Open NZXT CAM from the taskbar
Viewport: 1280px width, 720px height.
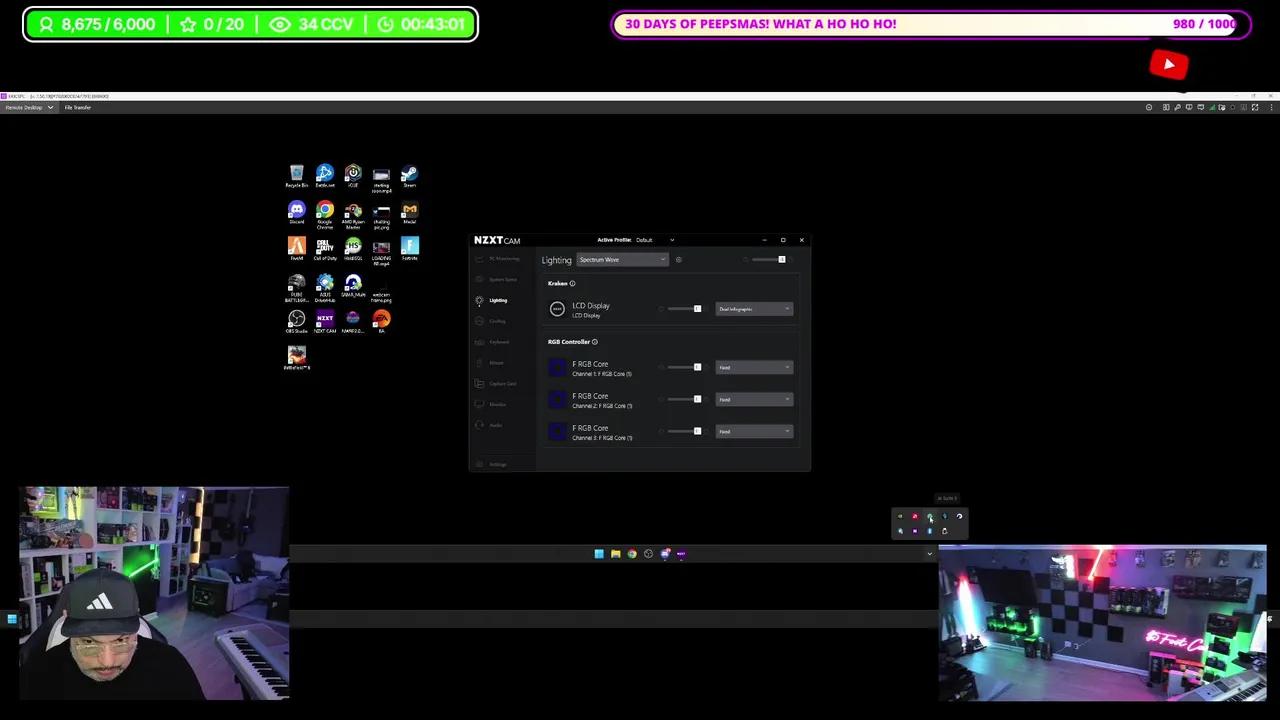click(x=681, y=554)
